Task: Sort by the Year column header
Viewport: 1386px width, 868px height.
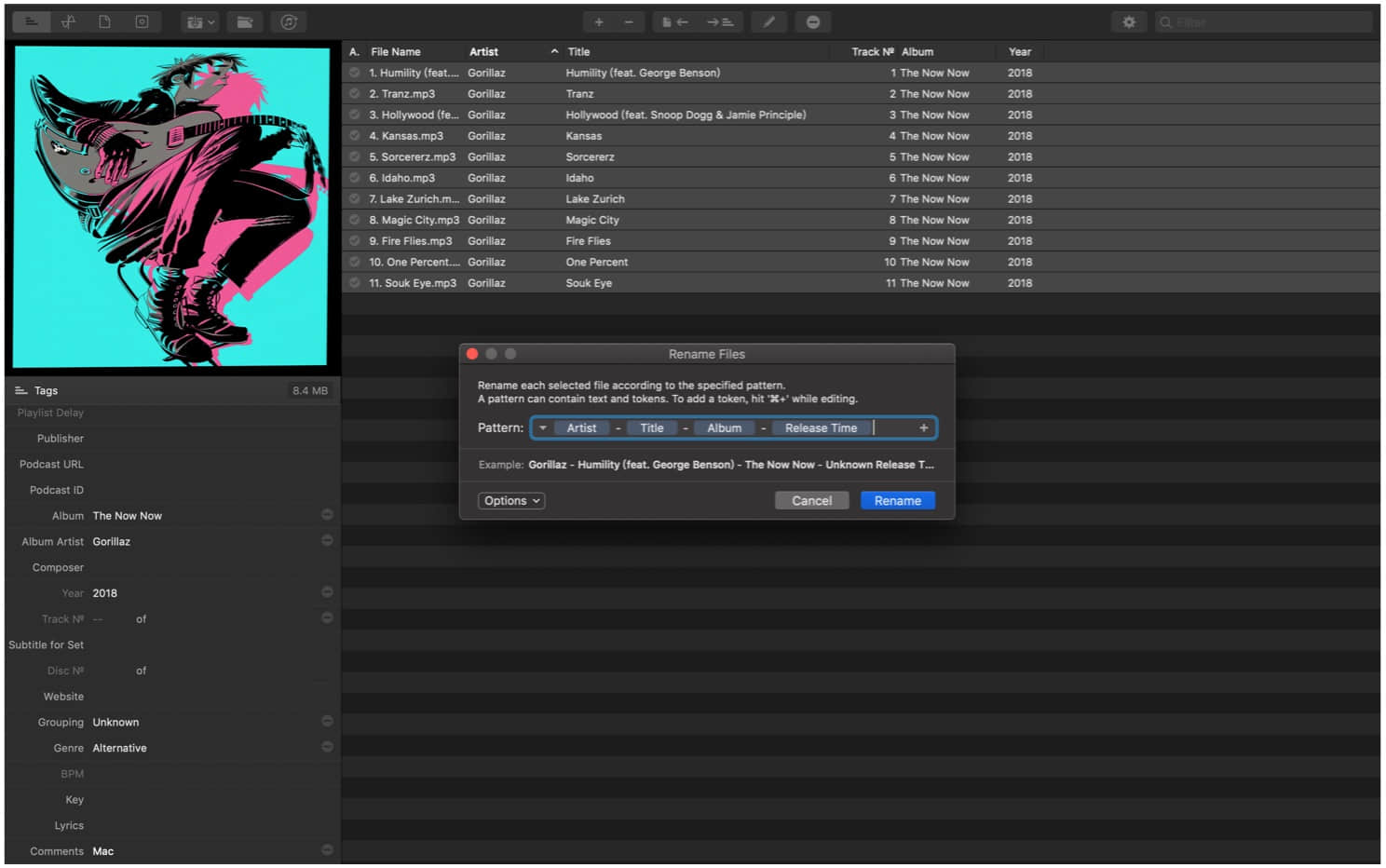Action: pyautogui.click(x=1020, y=52)
